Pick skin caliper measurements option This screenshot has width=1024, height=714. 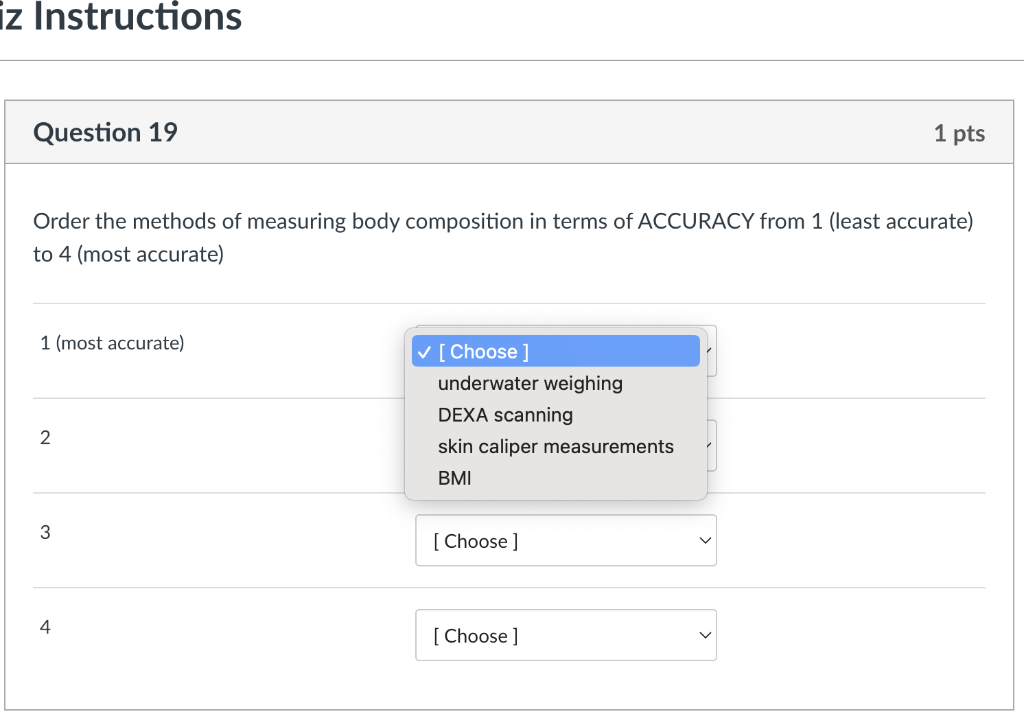[x=556, y=446]
